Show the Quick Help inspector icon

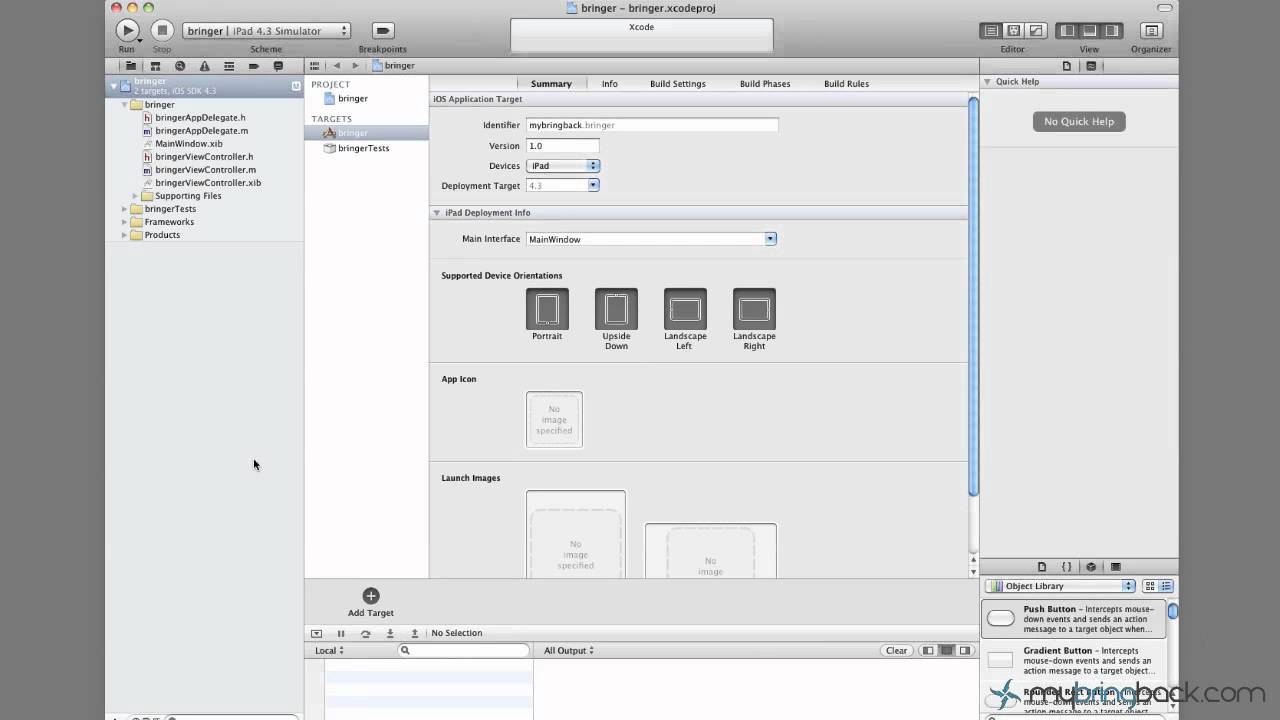click(1091, 66)
